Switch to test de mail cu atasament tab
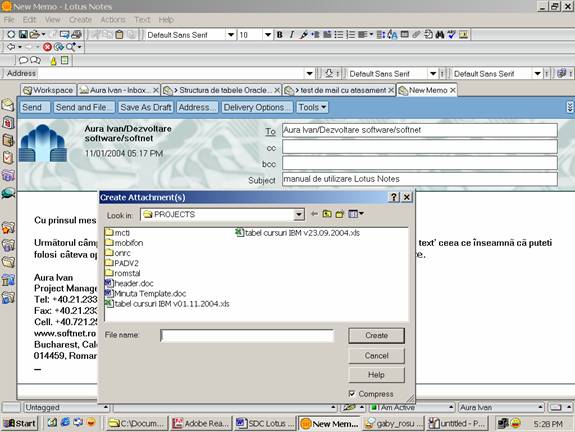 click(339, 90)
